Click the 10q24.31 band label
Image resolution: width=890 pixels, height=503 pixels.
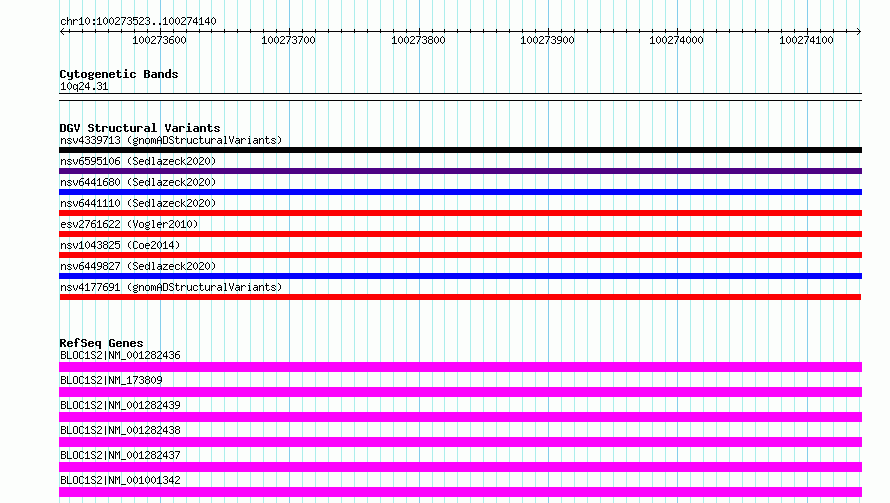pyautogui.click(x=84, y=86)
